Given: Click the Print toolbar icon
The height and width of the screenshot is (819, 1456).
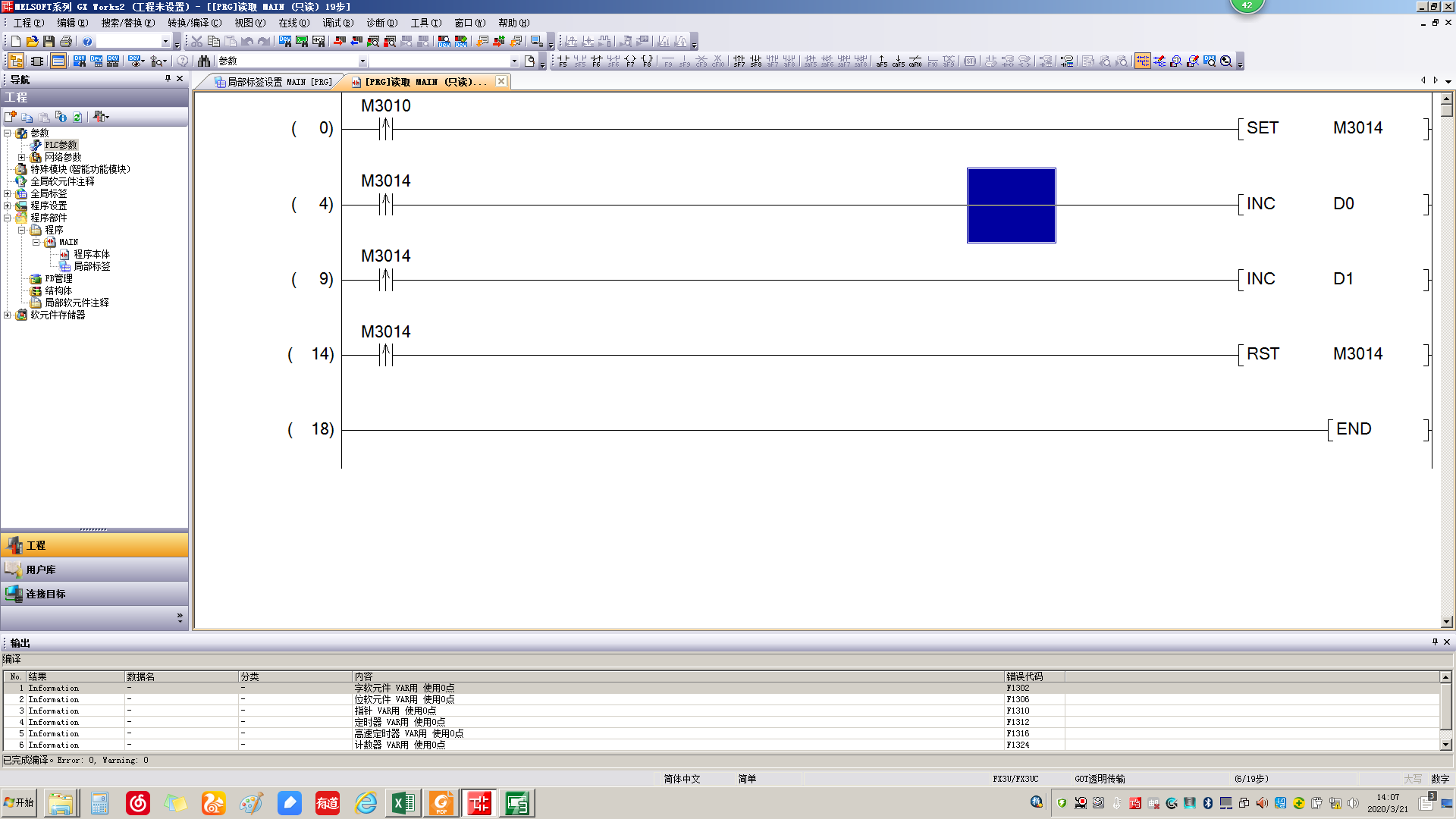Looking at the screenshot, I should tap(66, 42).
